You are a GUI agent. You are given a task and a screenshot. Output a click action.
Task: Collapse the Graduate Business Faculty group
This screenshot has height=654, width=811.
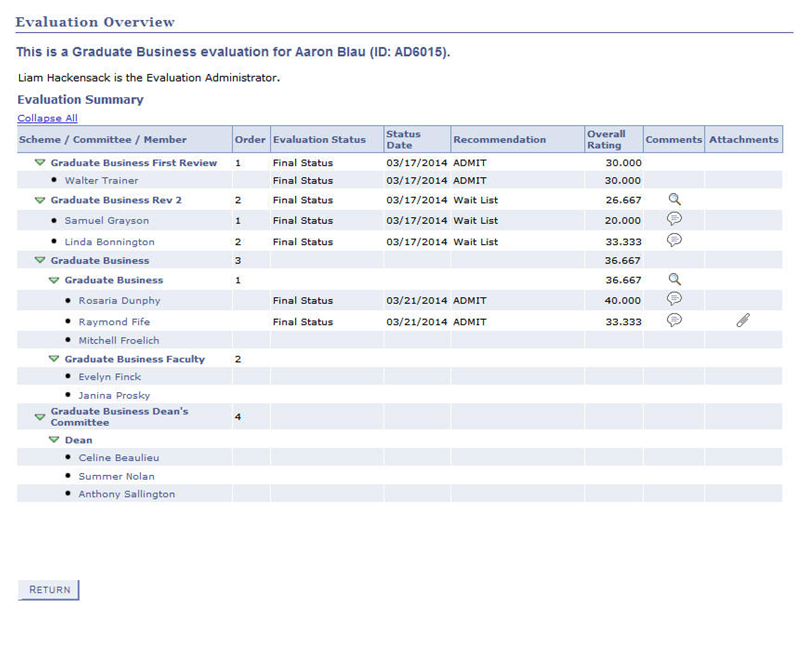tap(53, 358)
